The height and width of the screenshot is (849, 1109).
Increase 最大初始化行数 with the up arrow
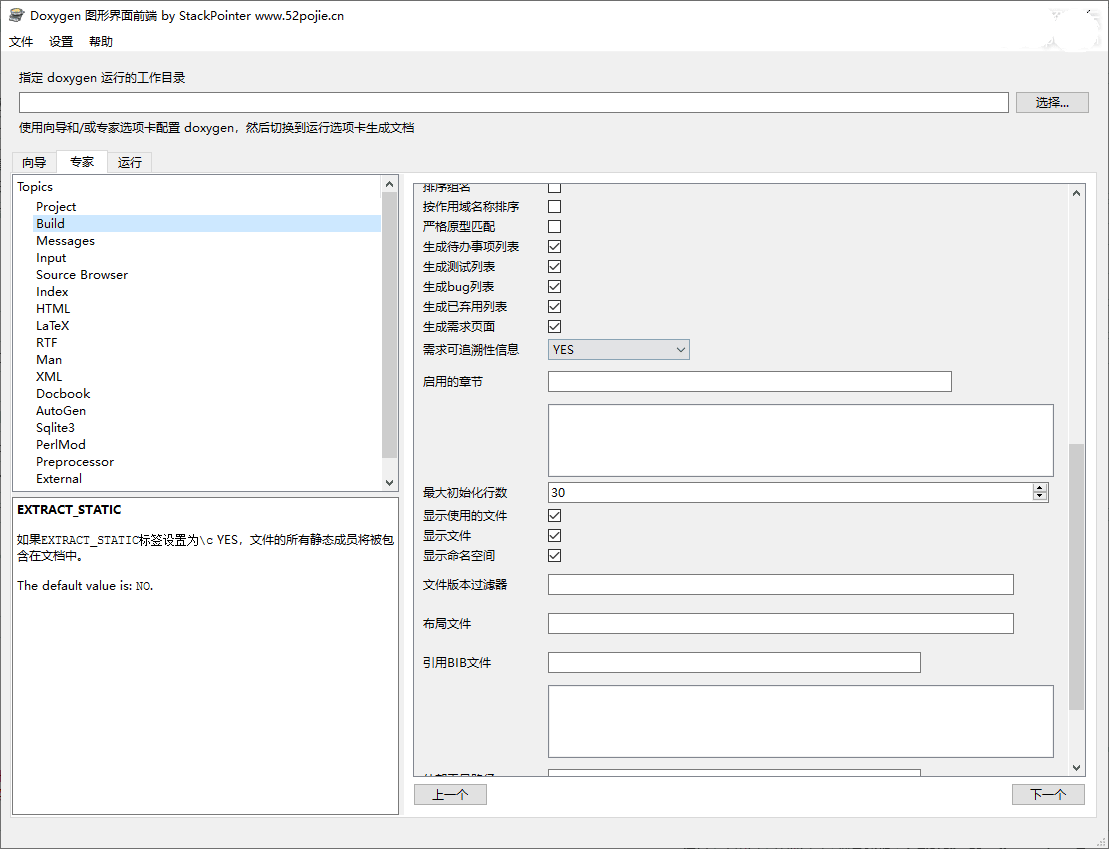tap(1040, 488)
